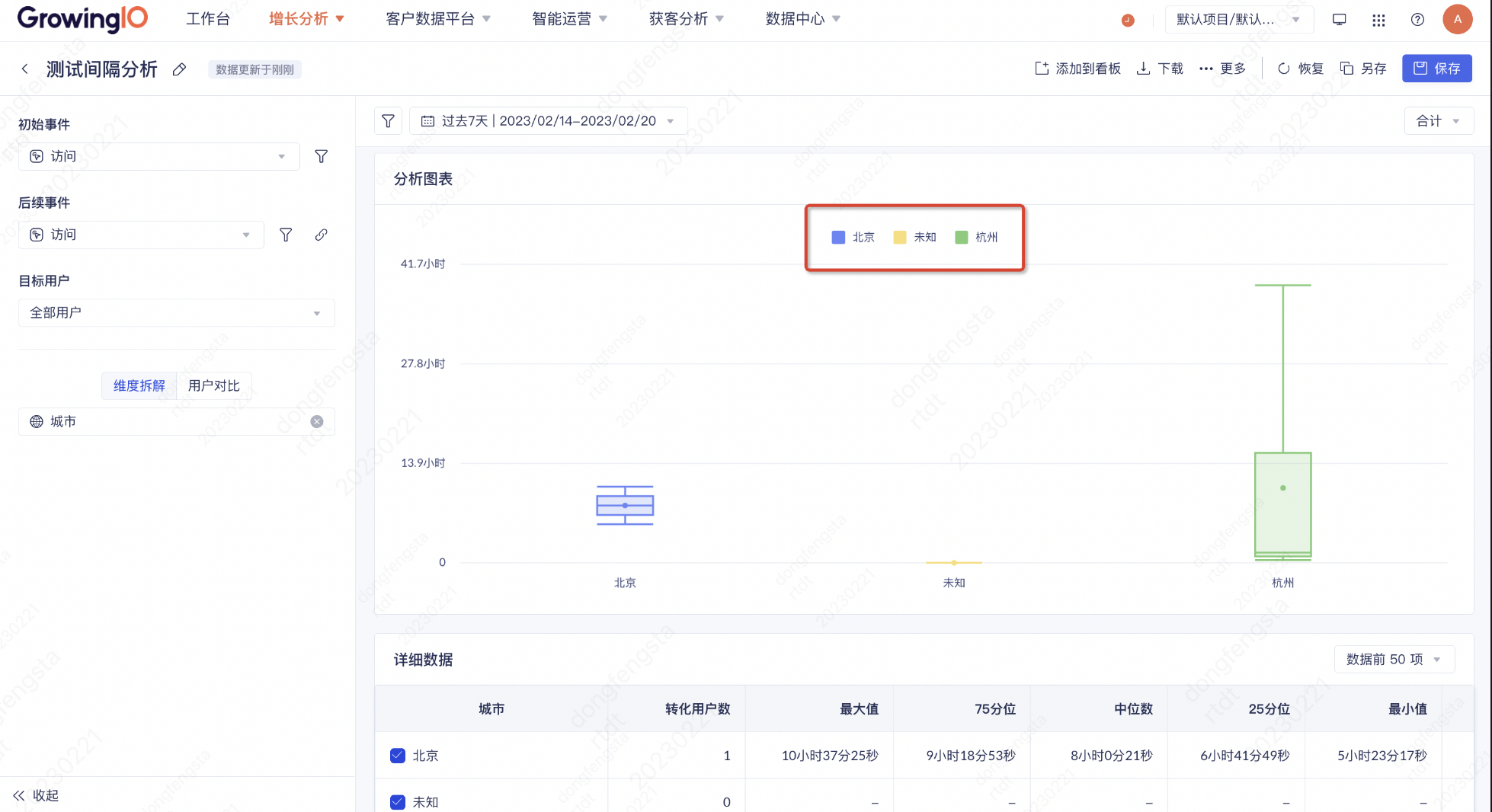
Task: Open filter for initial event 访问
Action: point(322,156)
